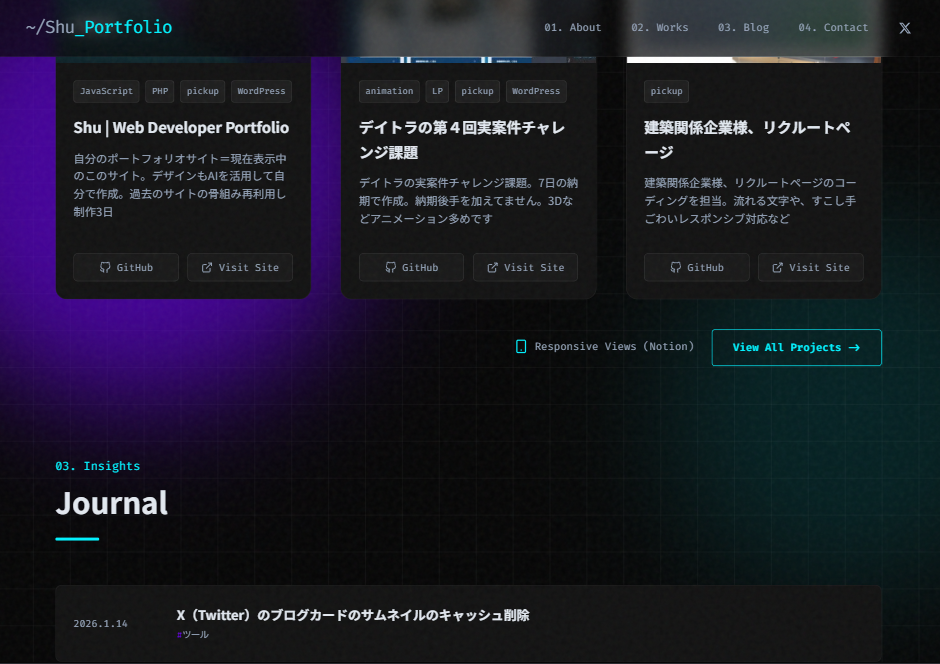The height and width of the screenshot is (664, 940).
Task: Open the 01. About menu item
Action: click(x=573, y=27)
